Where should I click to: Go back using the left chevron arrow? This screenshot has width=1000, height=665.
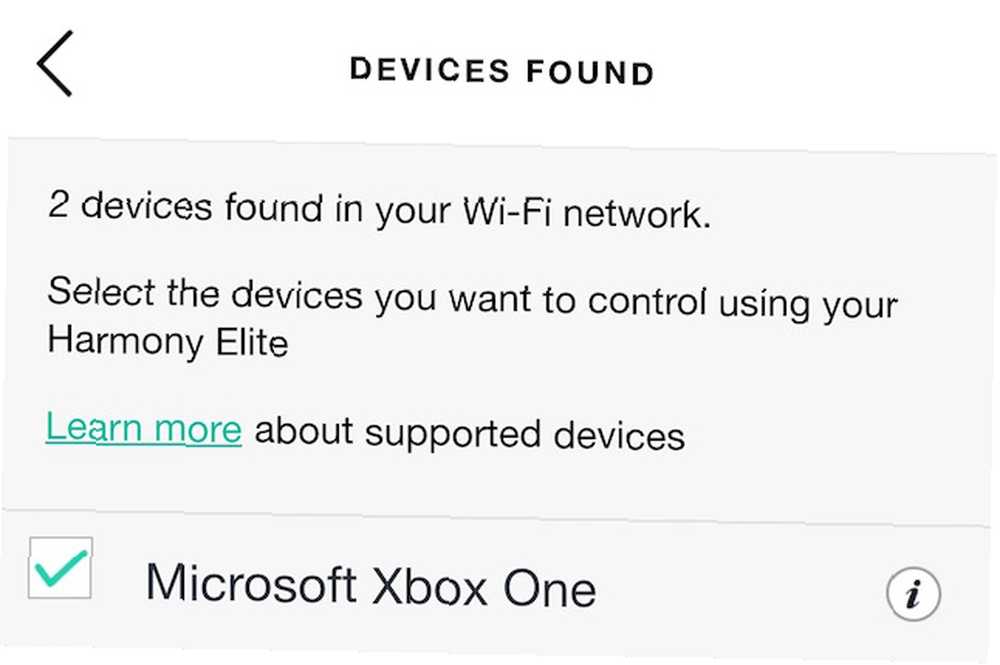tap(55, 63)
